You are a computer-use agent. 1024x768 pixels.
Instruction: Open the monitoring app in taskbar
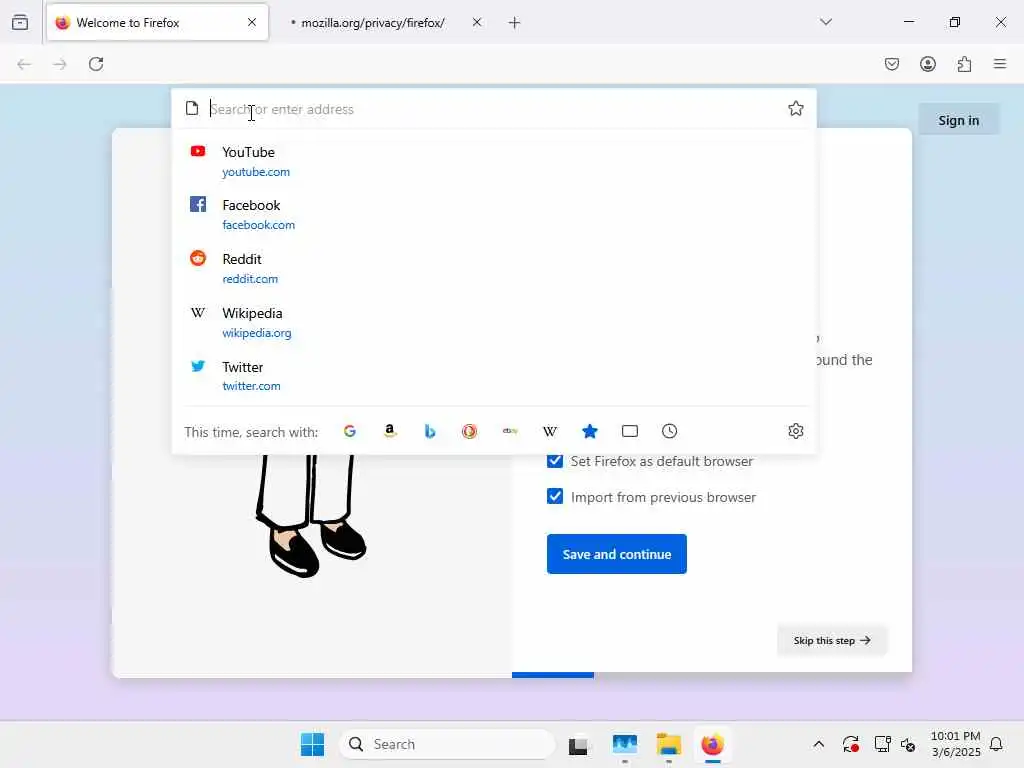(625, 744)
